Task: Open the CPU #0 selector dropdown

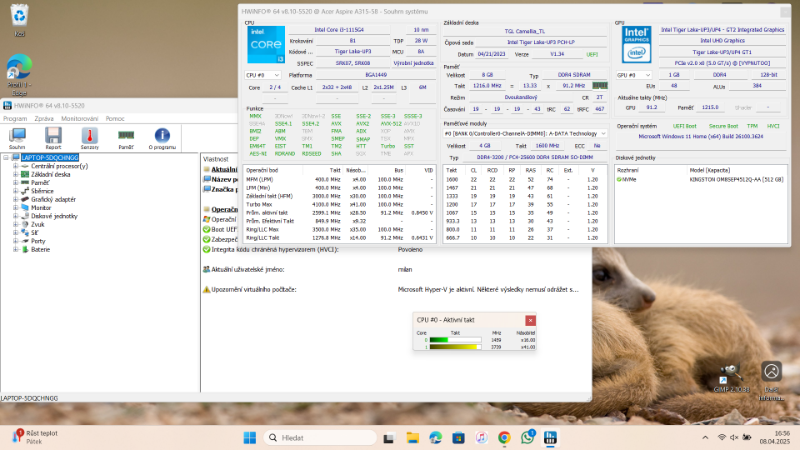Action: tap(263, 75)
